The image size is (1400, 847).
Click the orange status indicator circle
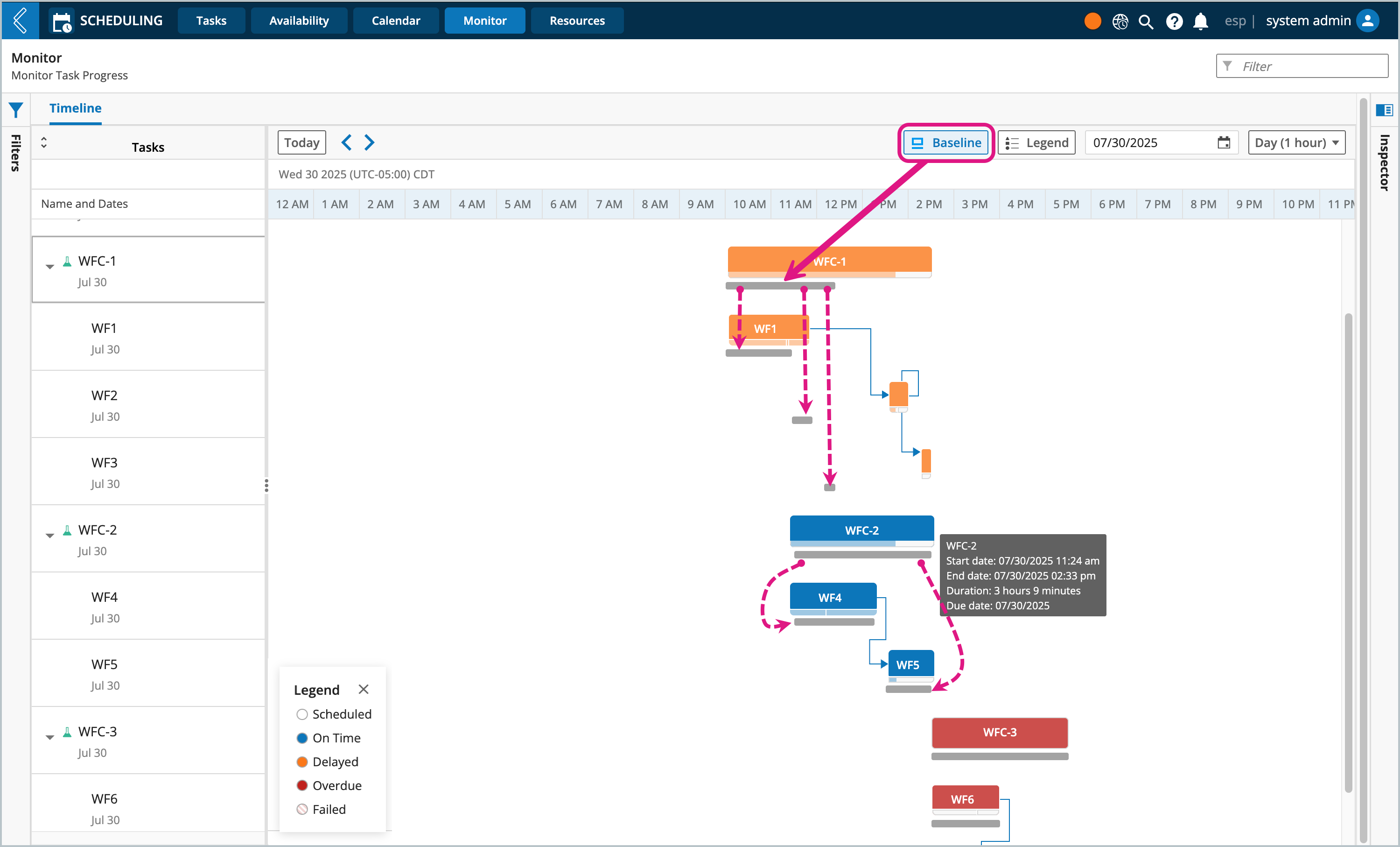point(1092,21)
